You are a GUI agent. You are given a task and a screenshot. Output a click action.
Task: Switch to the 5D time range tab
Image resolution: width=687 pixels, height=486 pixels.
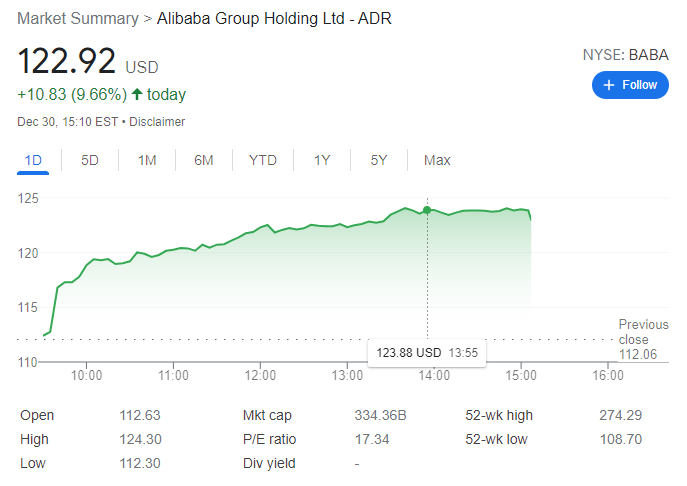click(90, 160)
